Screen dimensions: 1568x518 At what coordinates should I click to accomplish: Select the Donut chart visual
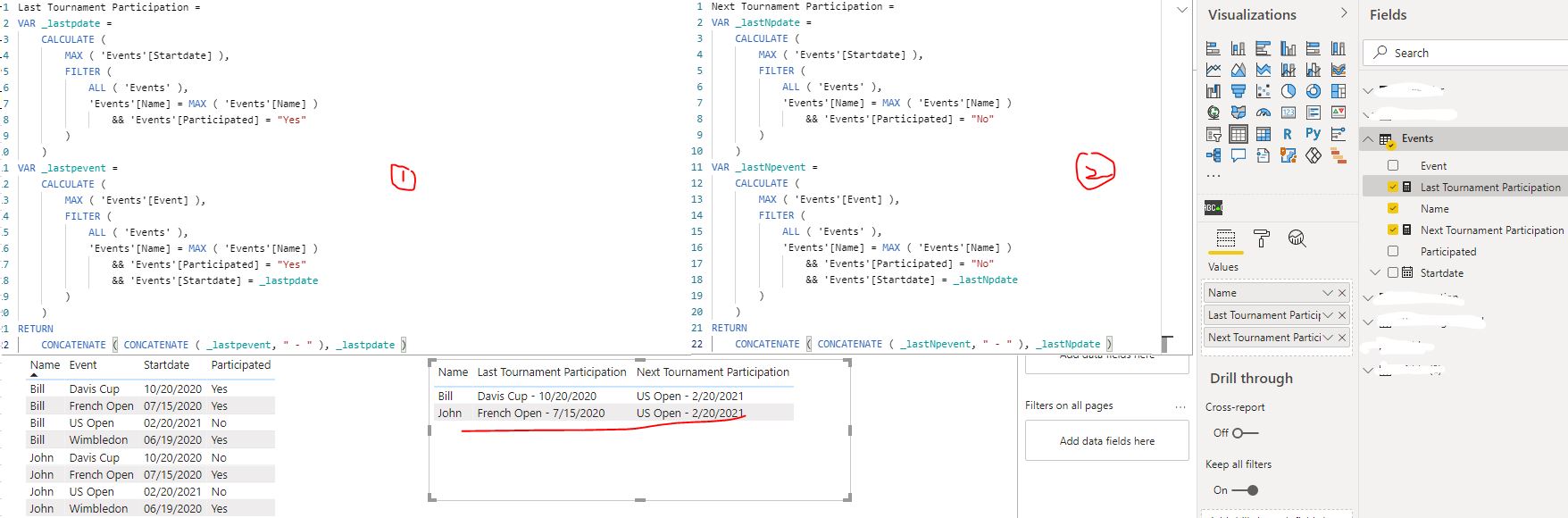(x=1313, y=91)
